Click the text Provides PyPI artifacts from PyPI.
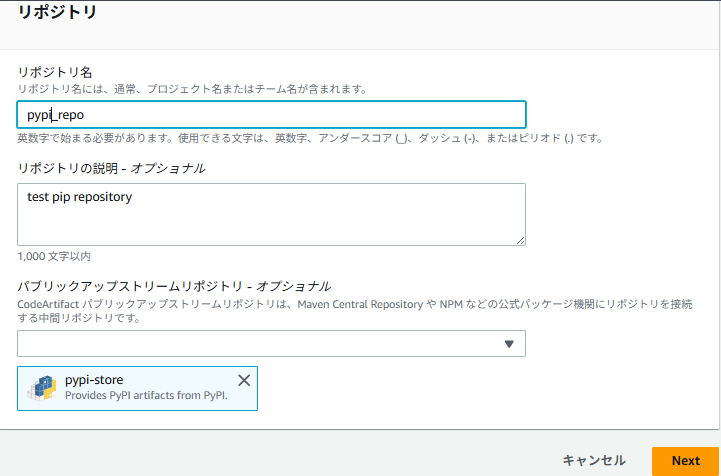 pyautogui.click(x=146, y=395)
